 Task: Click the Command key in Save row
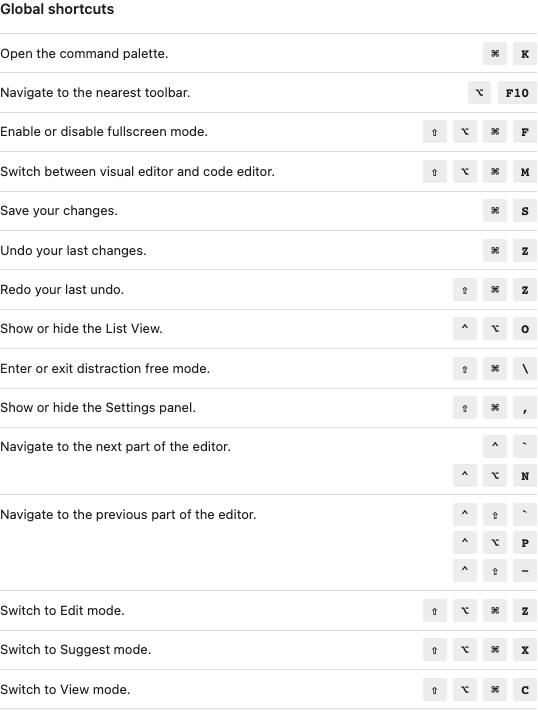point(495,211)
